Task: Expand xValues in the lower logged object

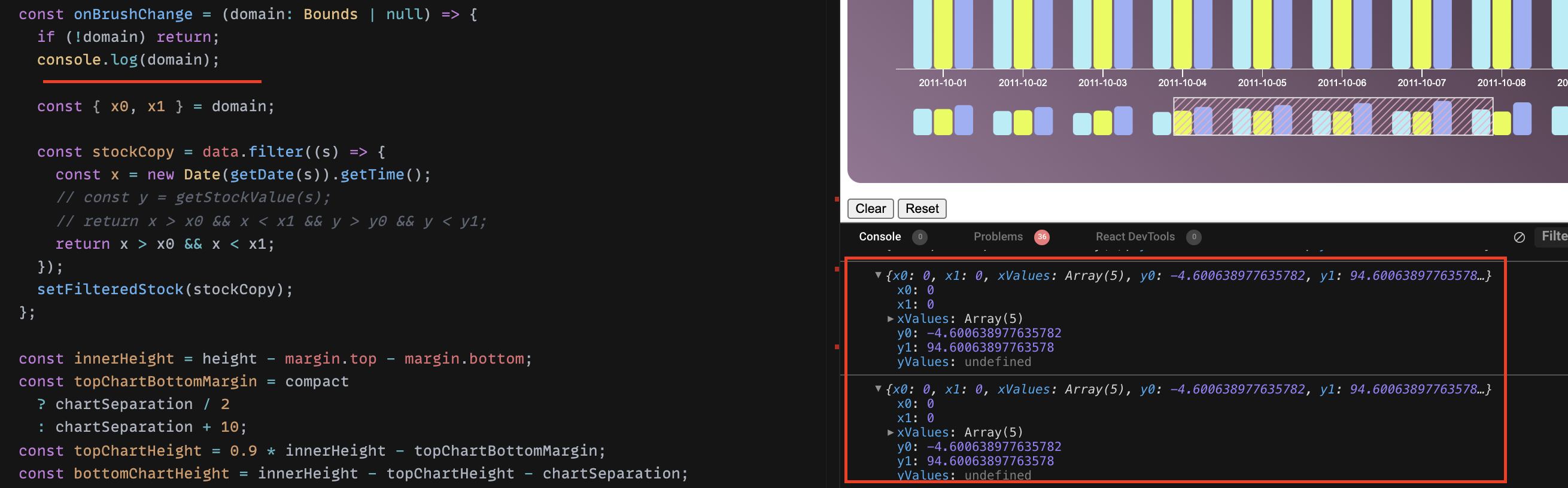Action: 891,432
